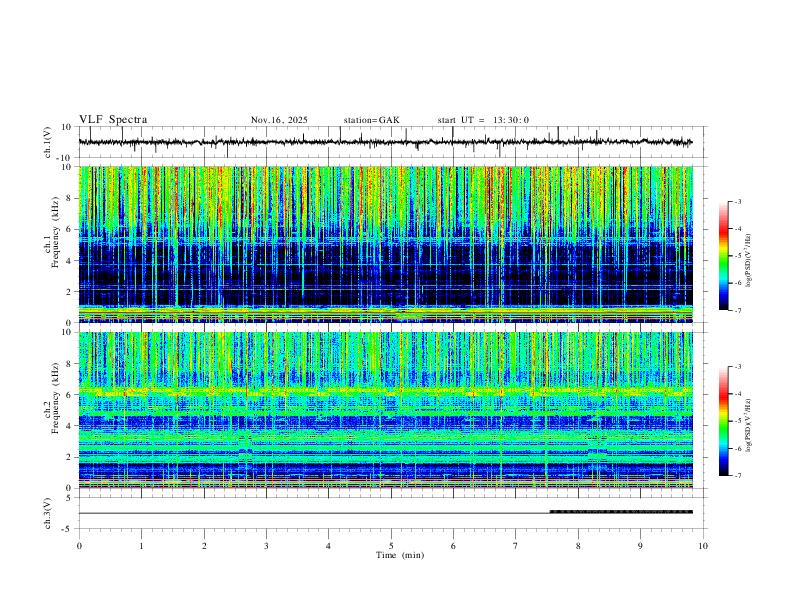The image size is (792, 612).
Task: Click the 'start UT = 13:30:0' text
Action: (483, 120)
